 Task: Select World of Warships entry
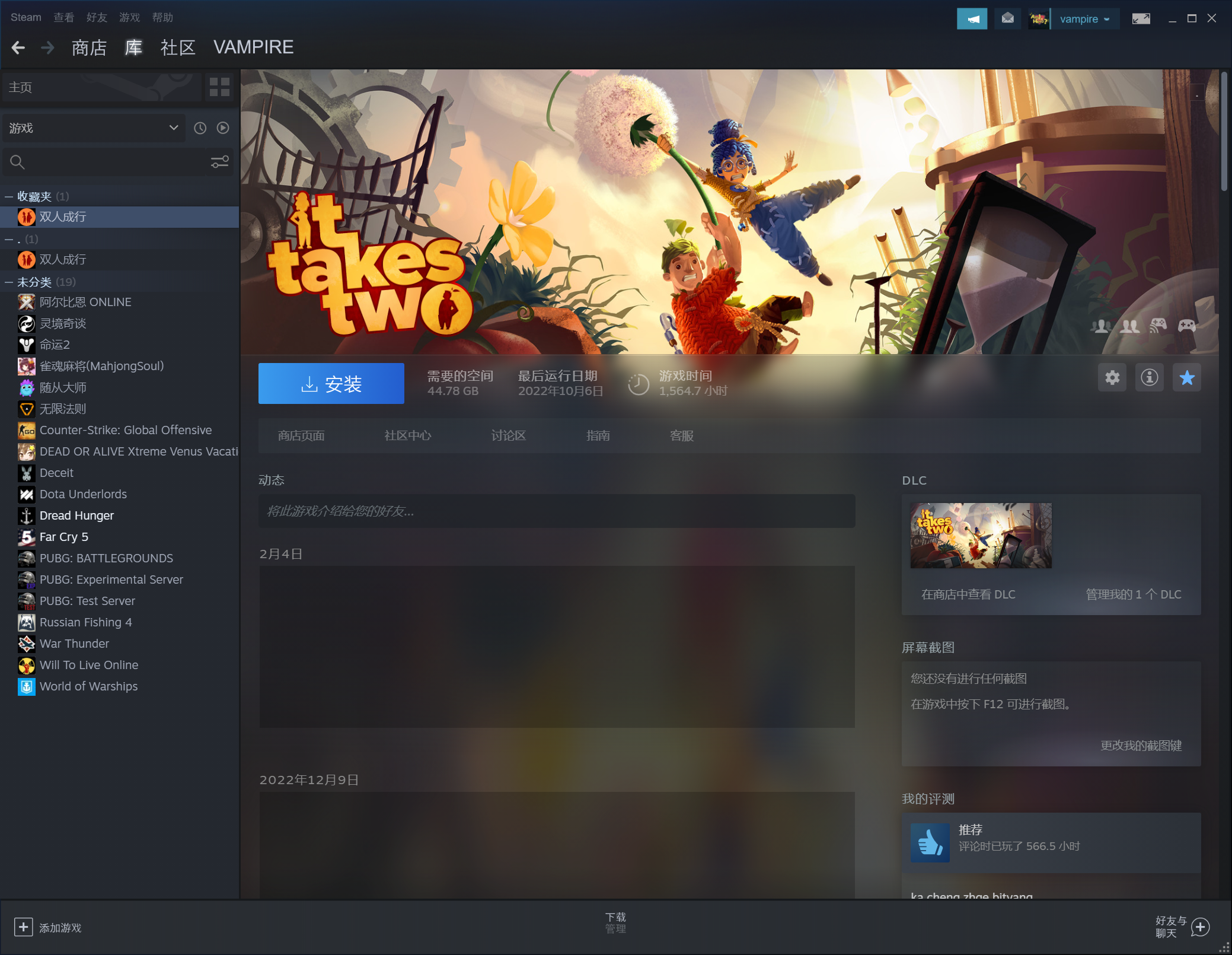tap(88, 686)
